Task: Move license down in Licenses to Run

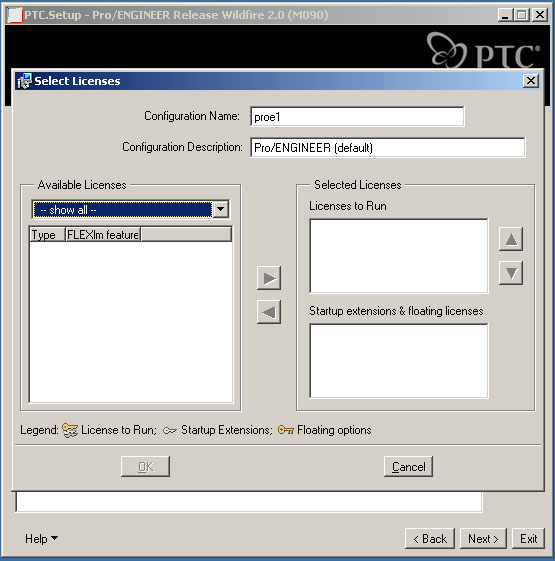Action: (511, 273)
